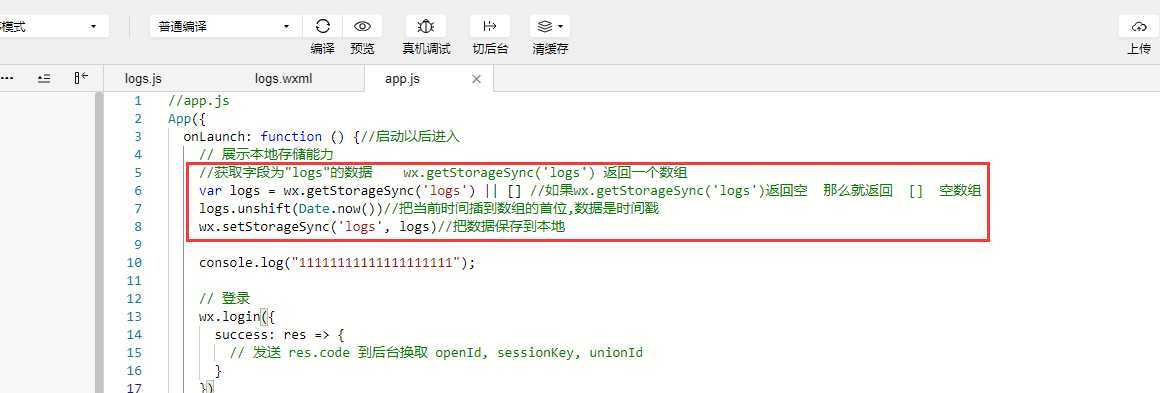The image size is (1160, 393).
Task: Click the upload cloud icon
Action: 1139,26
